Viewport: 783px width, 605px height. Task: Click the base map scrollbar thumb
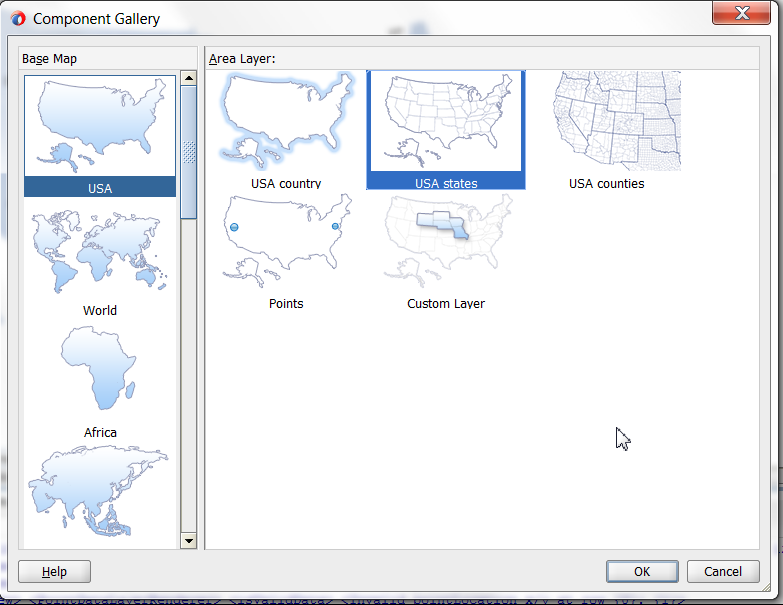pos(189,152)
